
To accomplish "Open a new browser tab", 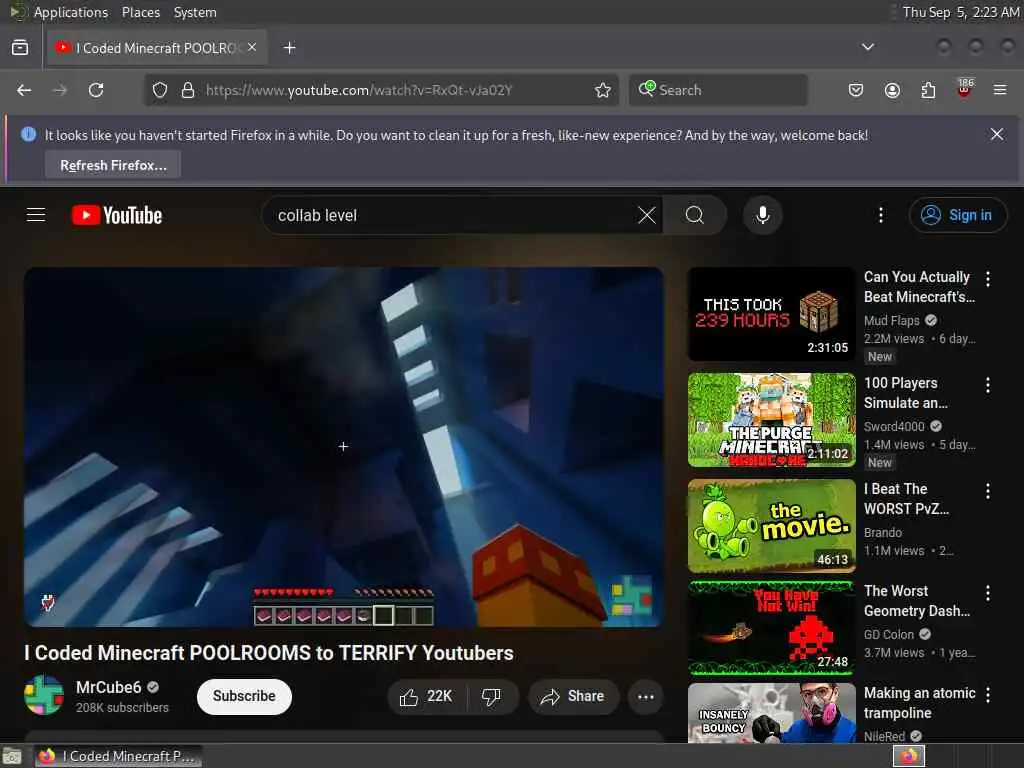I will [290, 48].
